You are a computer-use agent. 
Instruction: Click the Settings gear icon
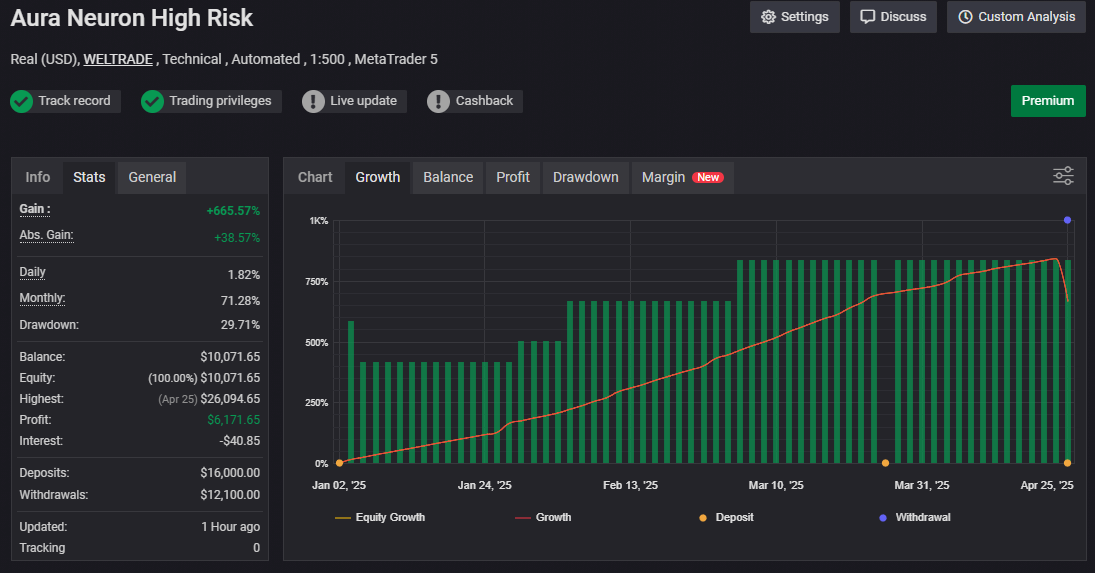[x=769, y=17]
